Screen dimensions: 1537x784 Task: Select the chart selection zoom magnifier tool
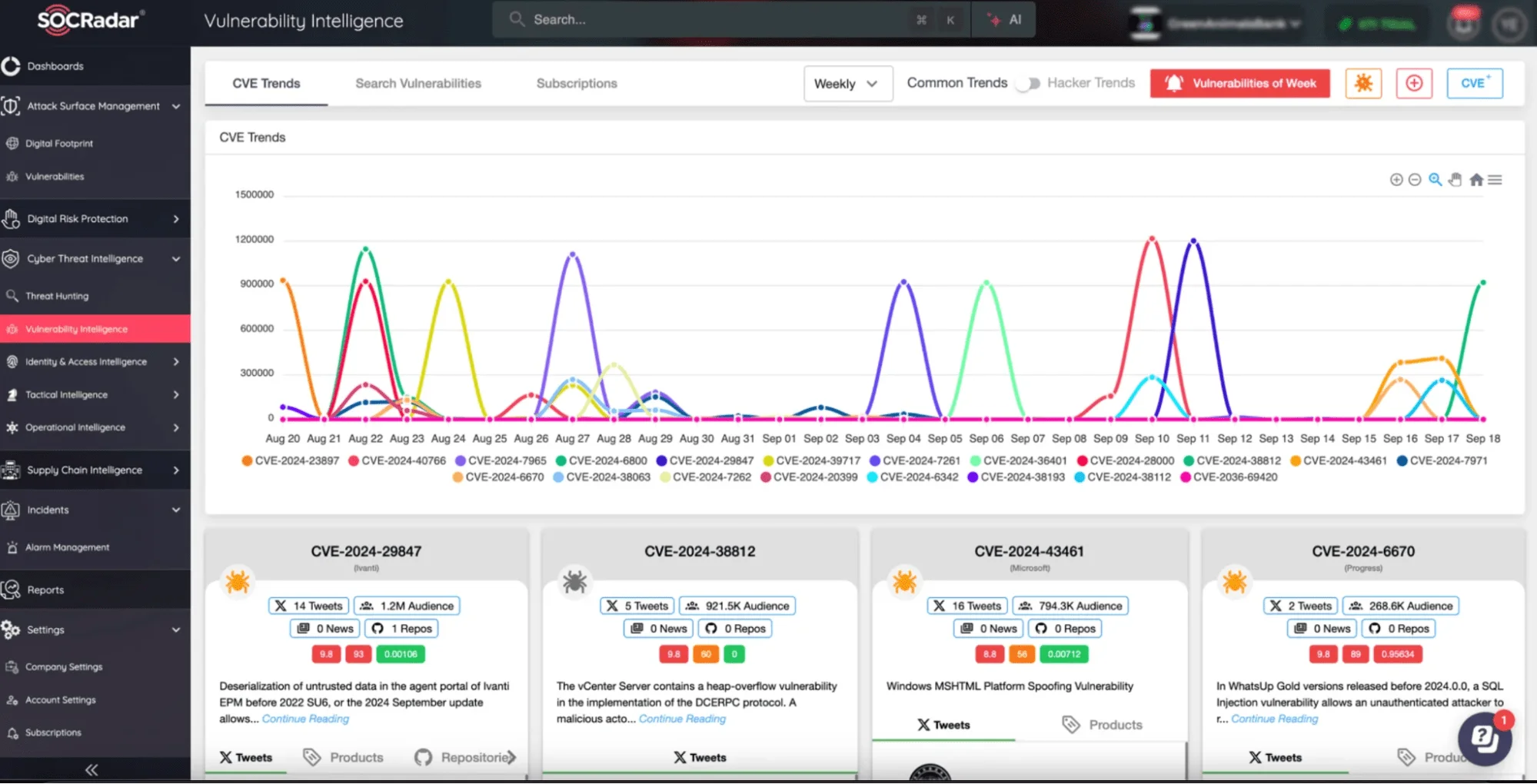click(1435, 180)
